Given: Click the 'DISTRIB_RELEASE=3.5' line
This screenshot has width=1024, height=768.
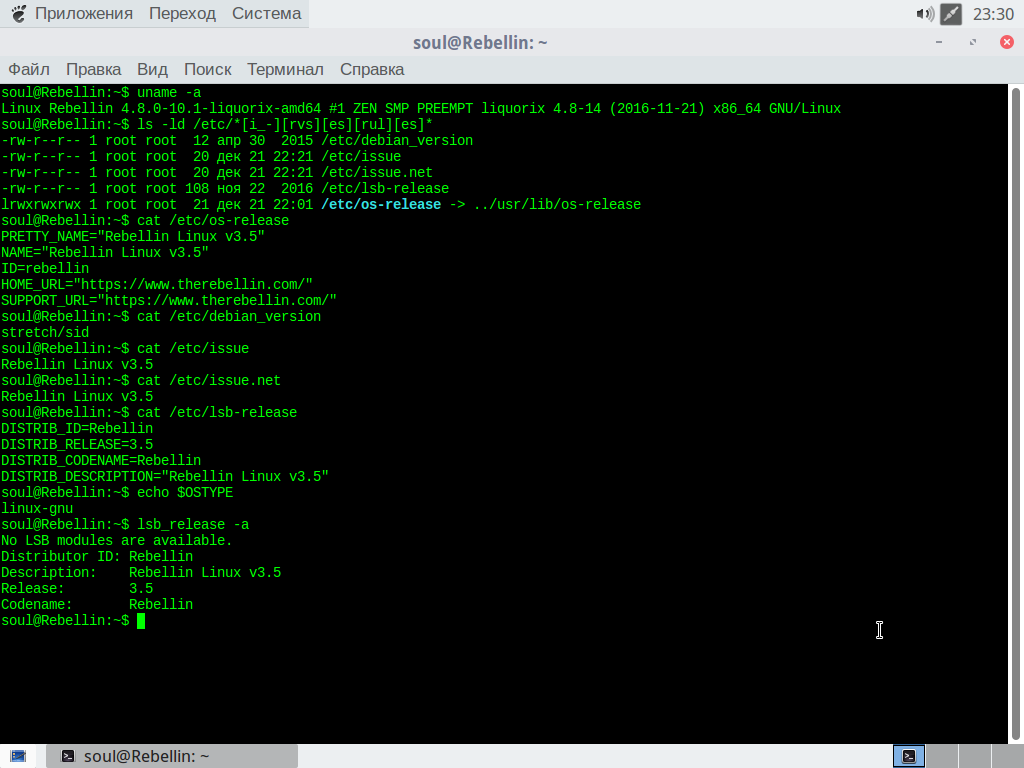Looking at the screenshot, I should pyautogui.click(x=77, y=445).
